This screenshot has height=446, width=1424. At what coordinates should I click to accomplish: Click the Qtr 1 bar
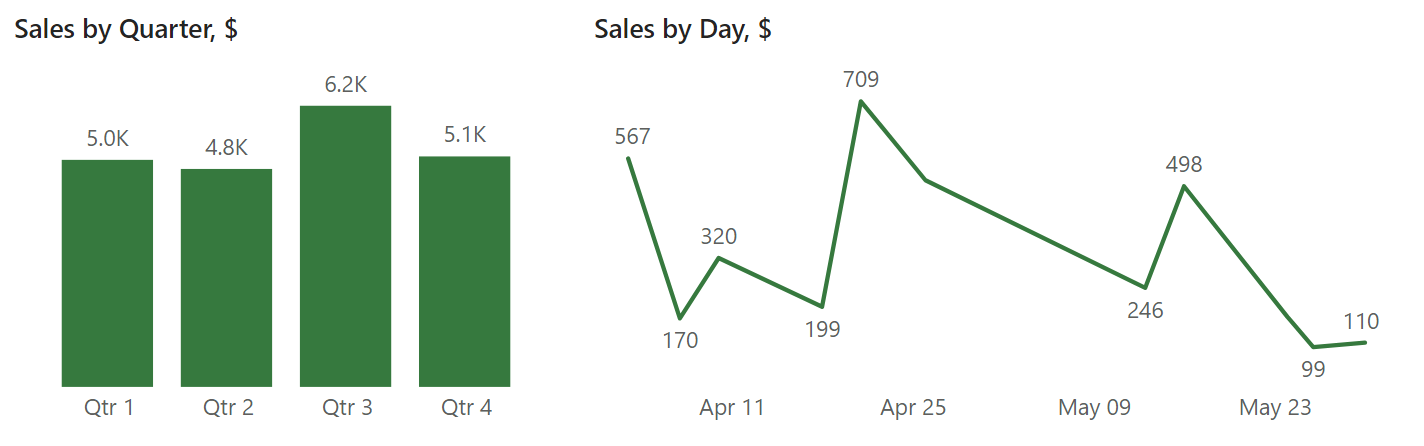pos(107,273)
